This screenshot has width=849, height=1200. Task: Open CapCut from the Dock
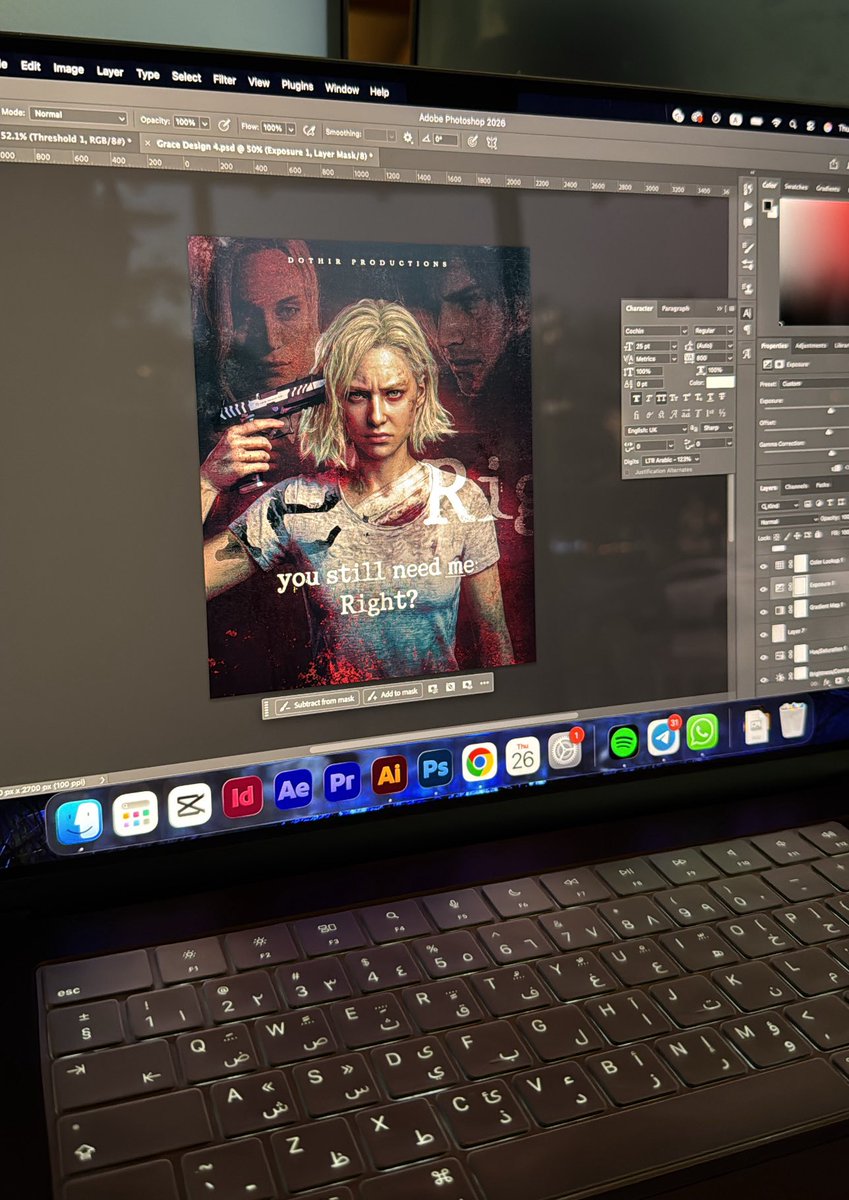point(189,804)
